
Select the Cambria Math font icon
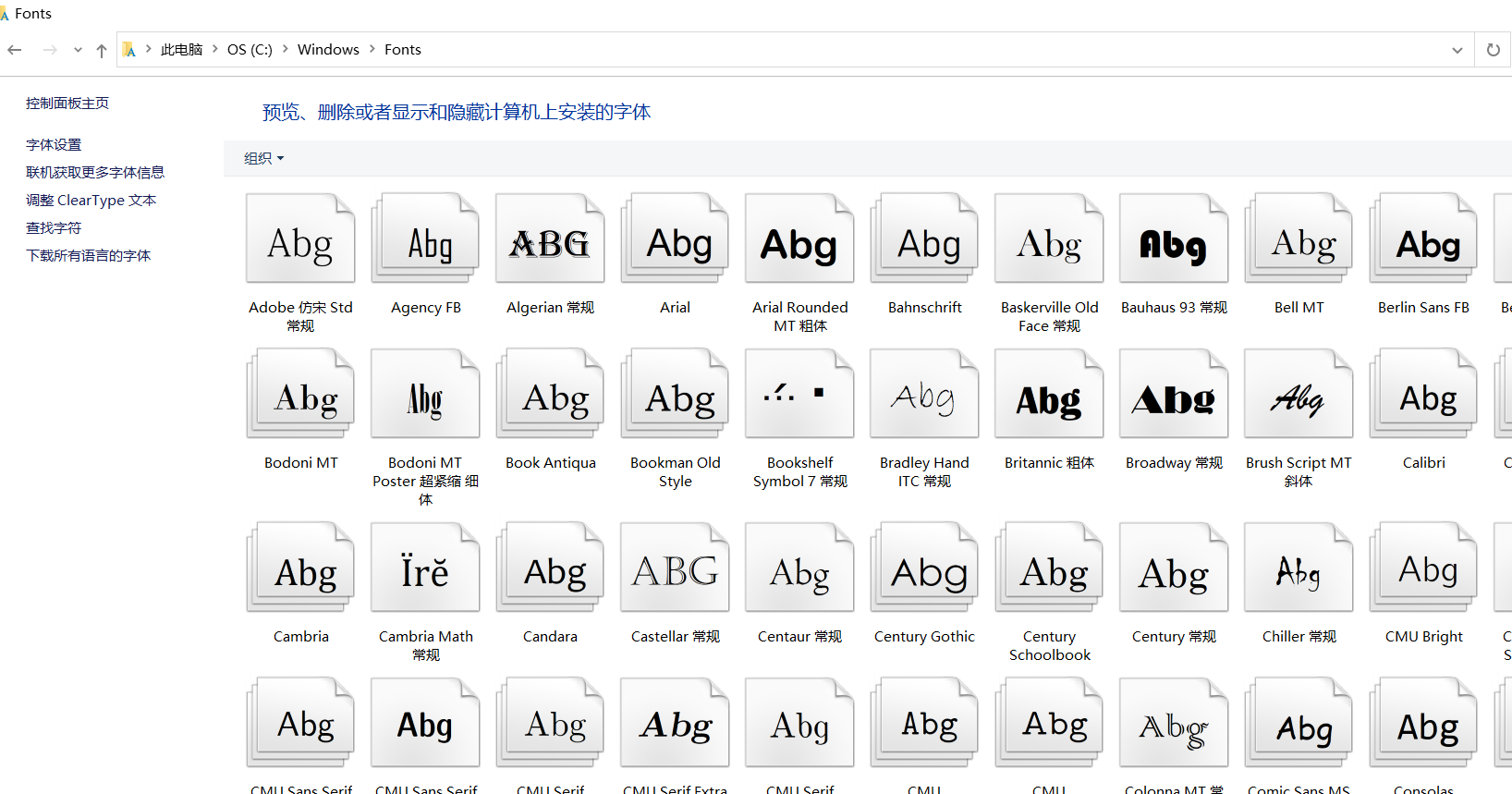click(x=425, y=568)
